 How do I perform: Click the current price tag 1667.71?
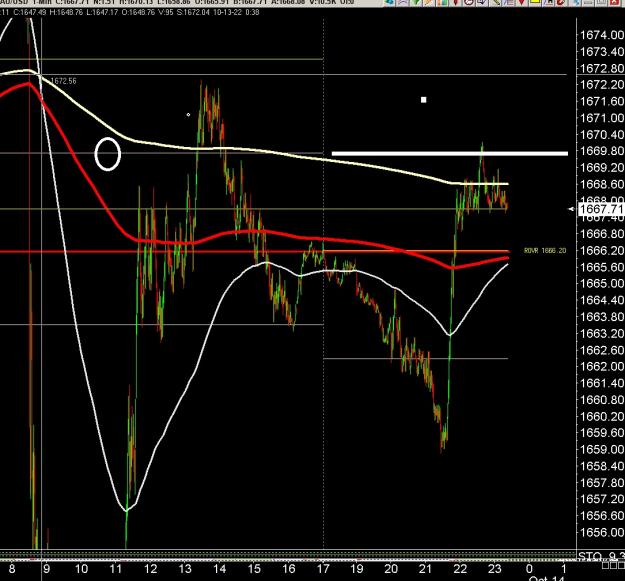tap(600, 209)
